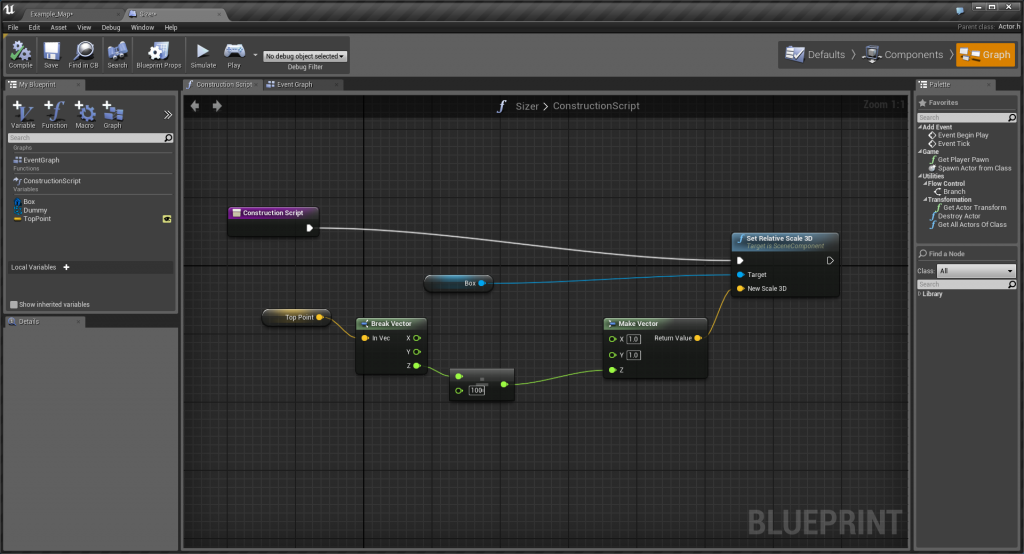Image resolution: width=1024 pixels, height=554 pixels.
Task: Start Simulate from the toolbar
Action: 202,54
